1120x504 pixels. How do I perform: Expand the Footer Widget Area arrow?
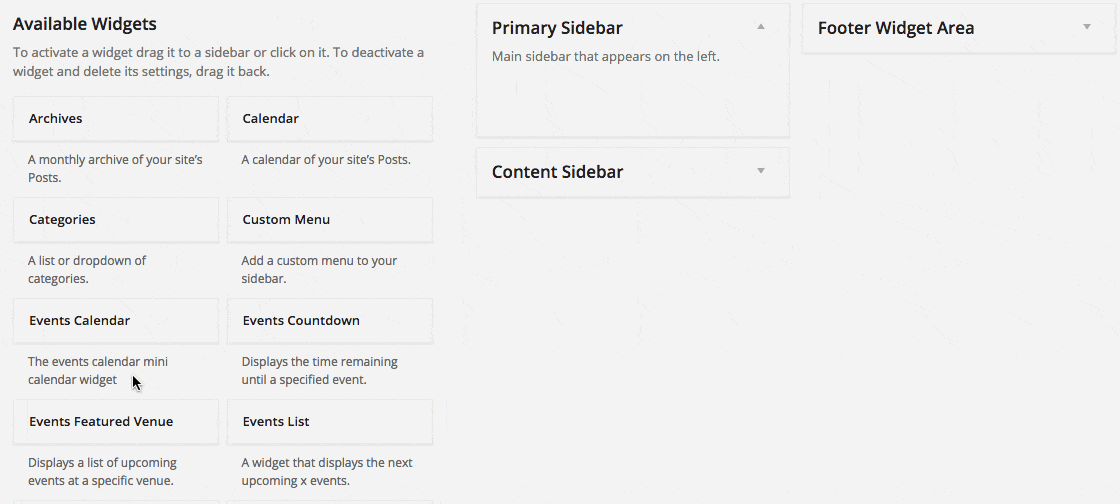(1086, 27)
